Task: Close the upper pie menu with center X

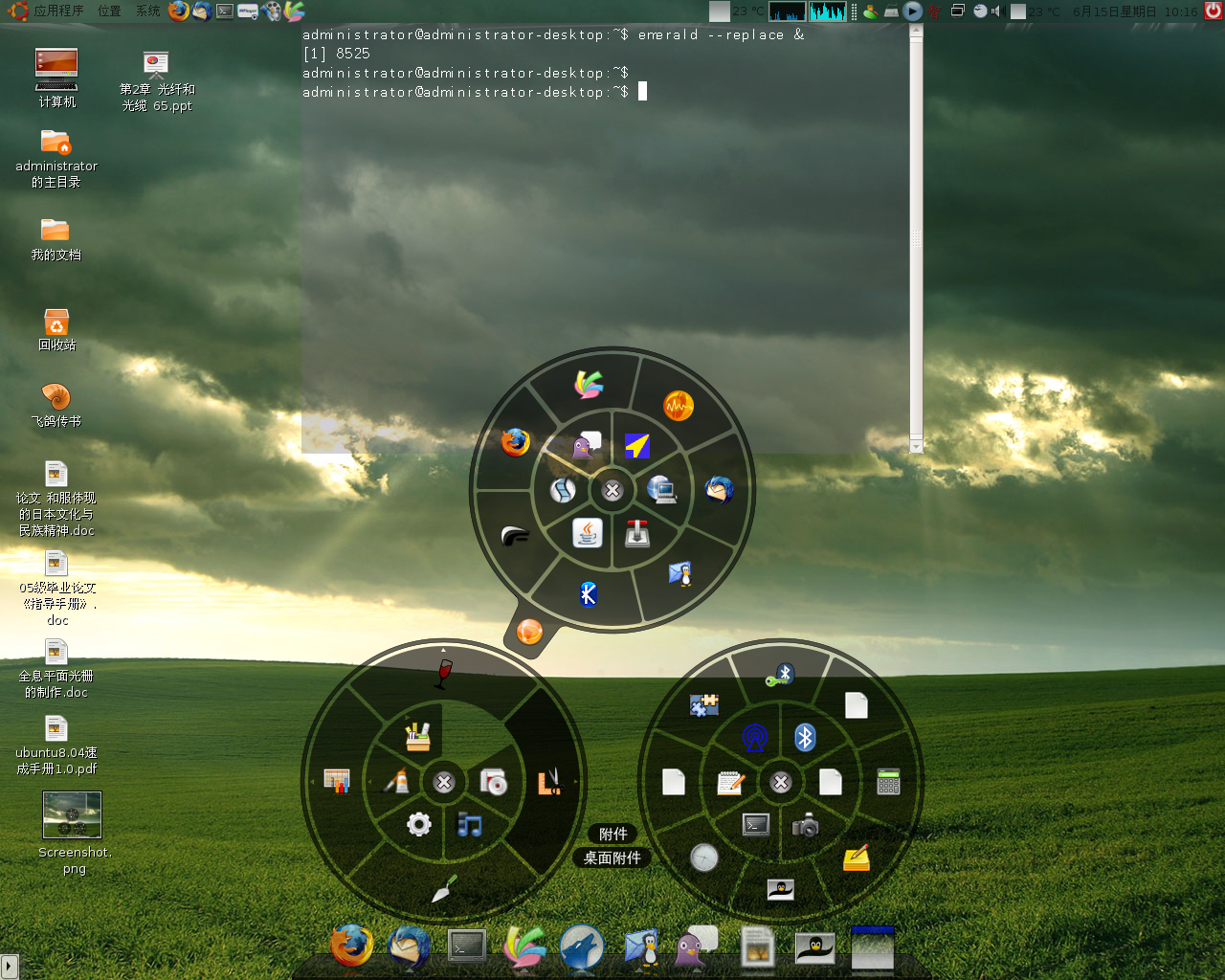Action: (612, 490)
